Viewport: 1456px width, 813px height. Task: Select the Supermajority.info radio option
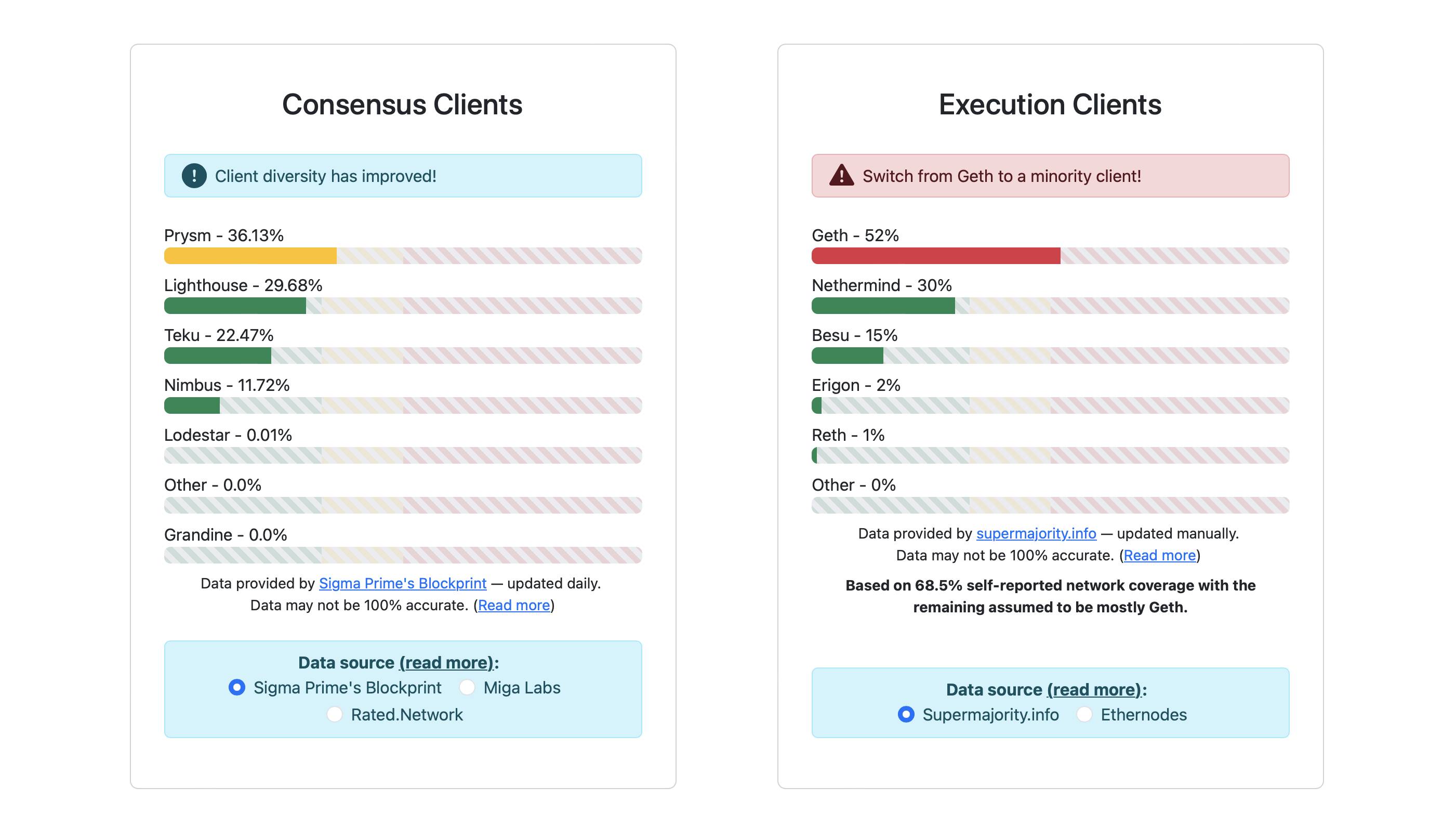[x=906, y=715]
